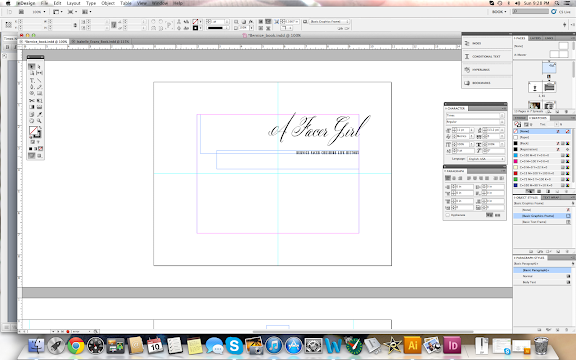Select the Pencil tool

[x=39, y=87]
